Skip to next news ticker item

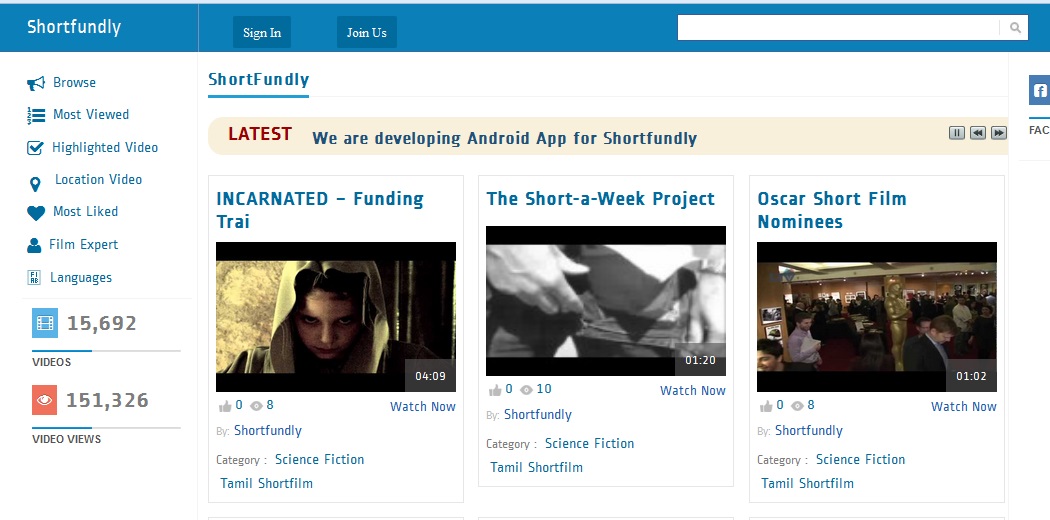(x=998, y=133)
